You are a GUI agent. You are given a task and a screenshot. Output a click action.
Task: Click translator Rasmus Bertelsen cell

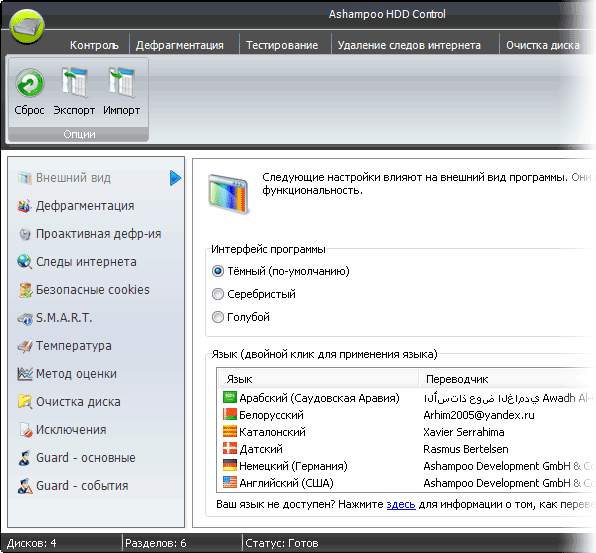point(466,449)
